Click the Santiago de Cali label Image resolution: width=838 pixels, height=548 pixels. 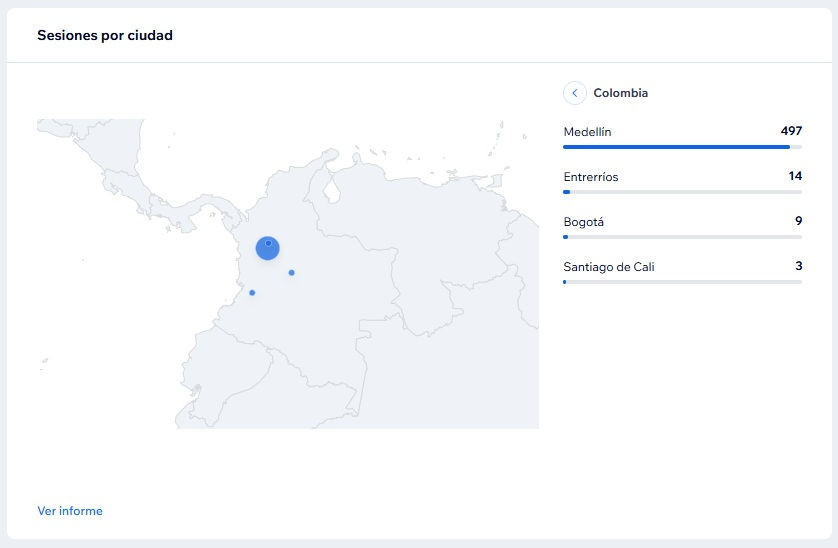pyautogui.click(x=609, y=267)
